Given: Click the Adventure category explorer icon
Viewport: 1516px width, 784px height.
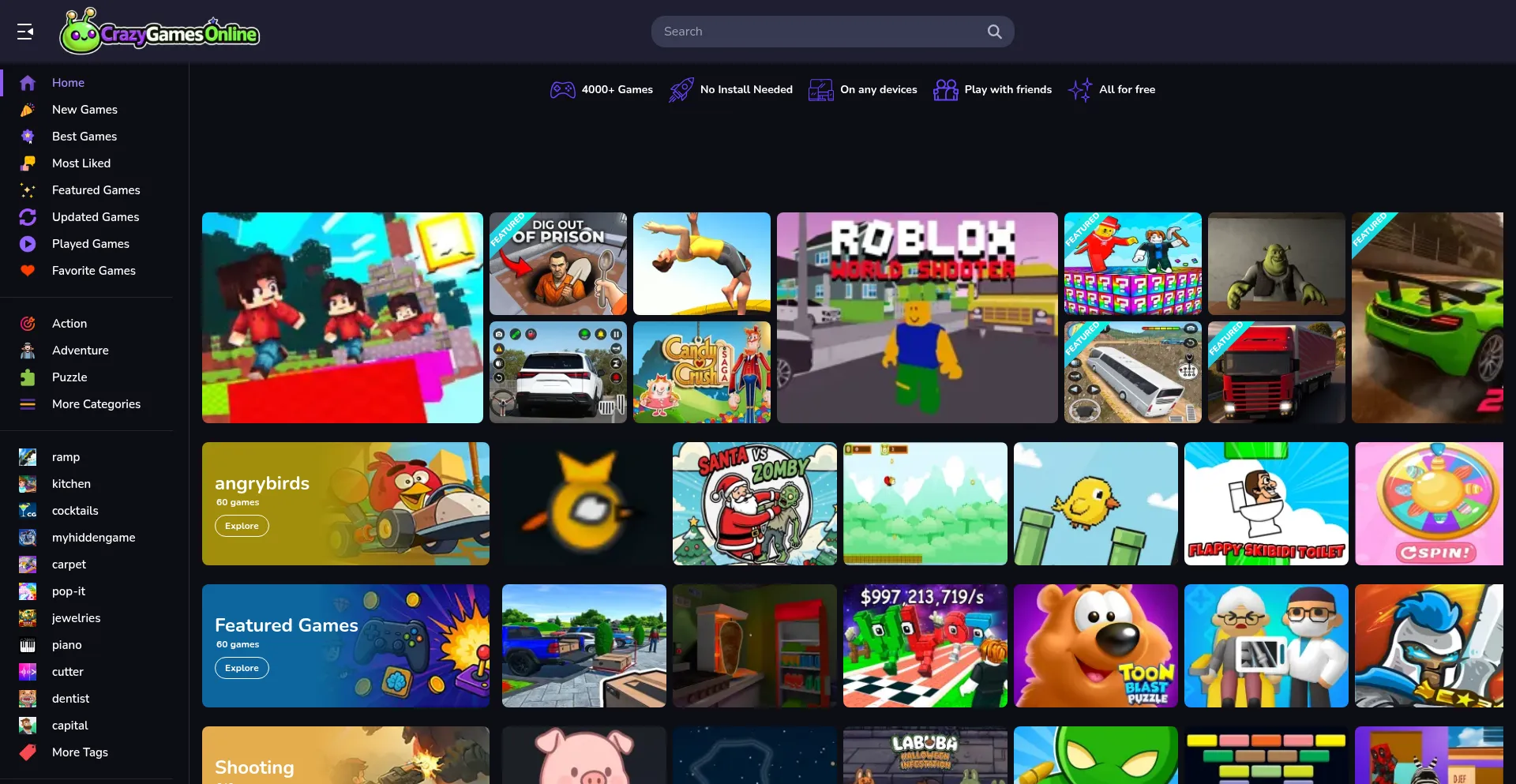Looking at the screenshot, I should pos(28,351).
